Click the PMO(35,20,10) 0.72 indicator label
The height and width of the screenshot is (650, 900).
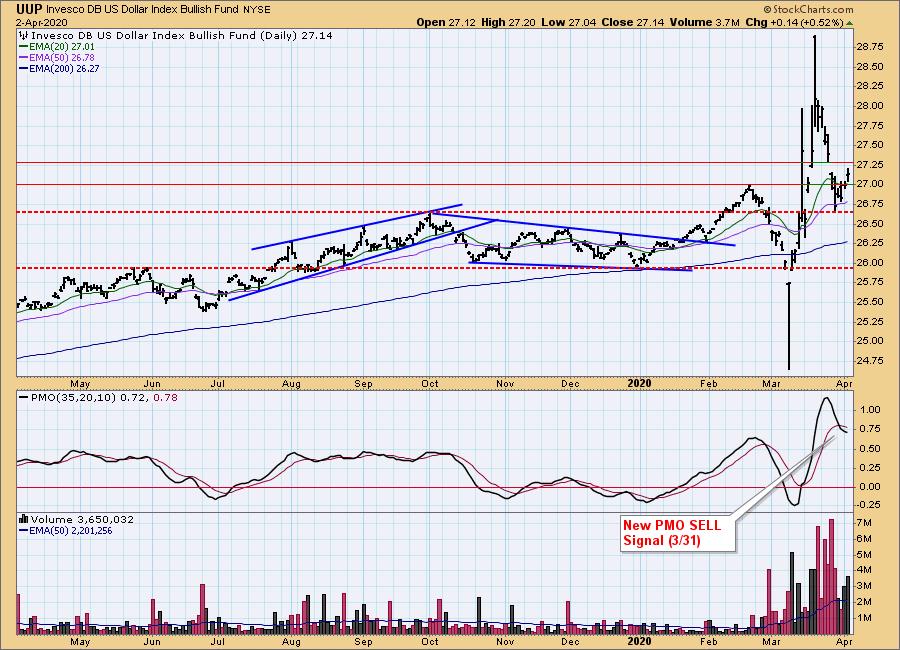point(90,397)
